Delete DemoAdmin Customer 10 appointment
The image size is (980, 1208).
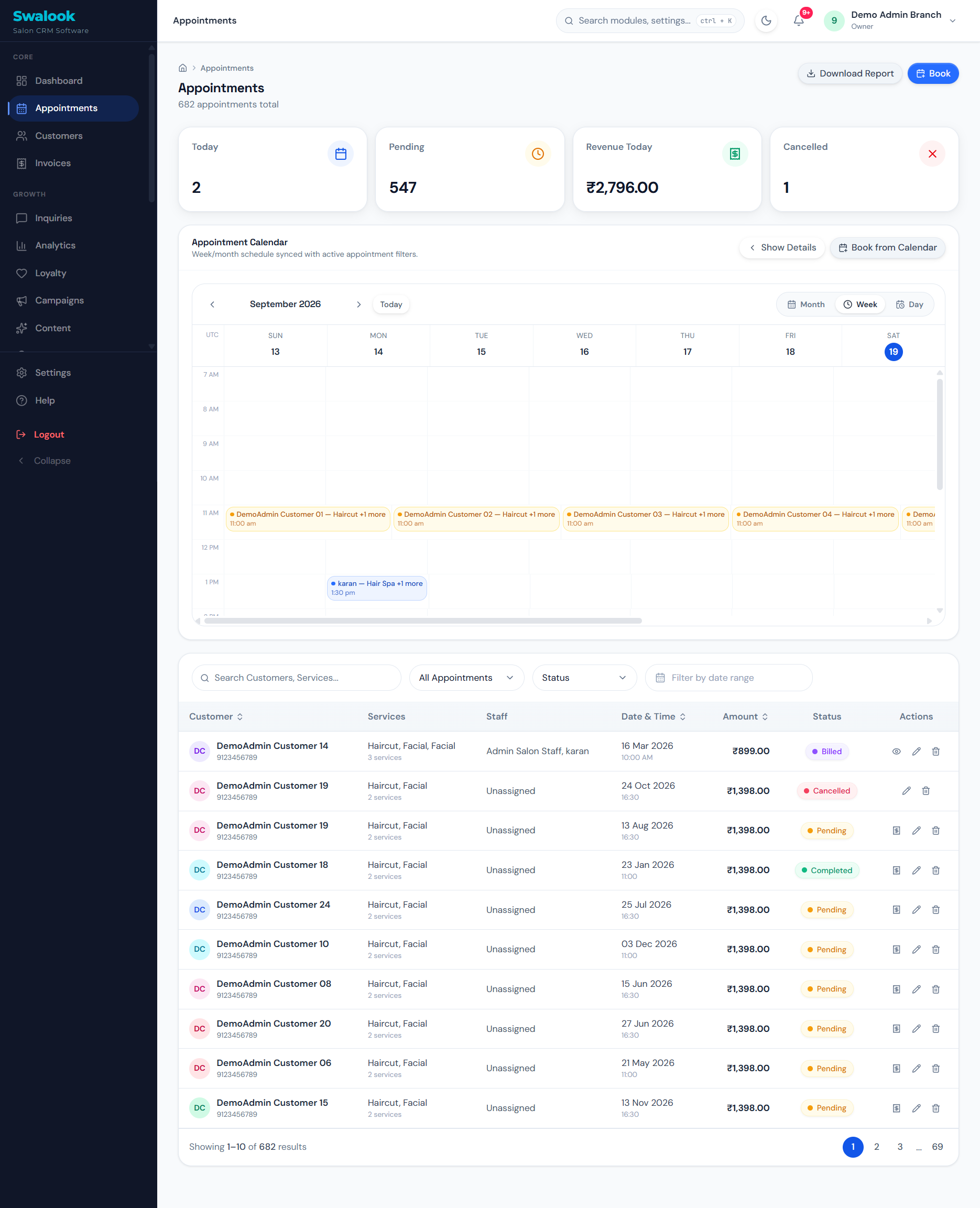(935, 950)
